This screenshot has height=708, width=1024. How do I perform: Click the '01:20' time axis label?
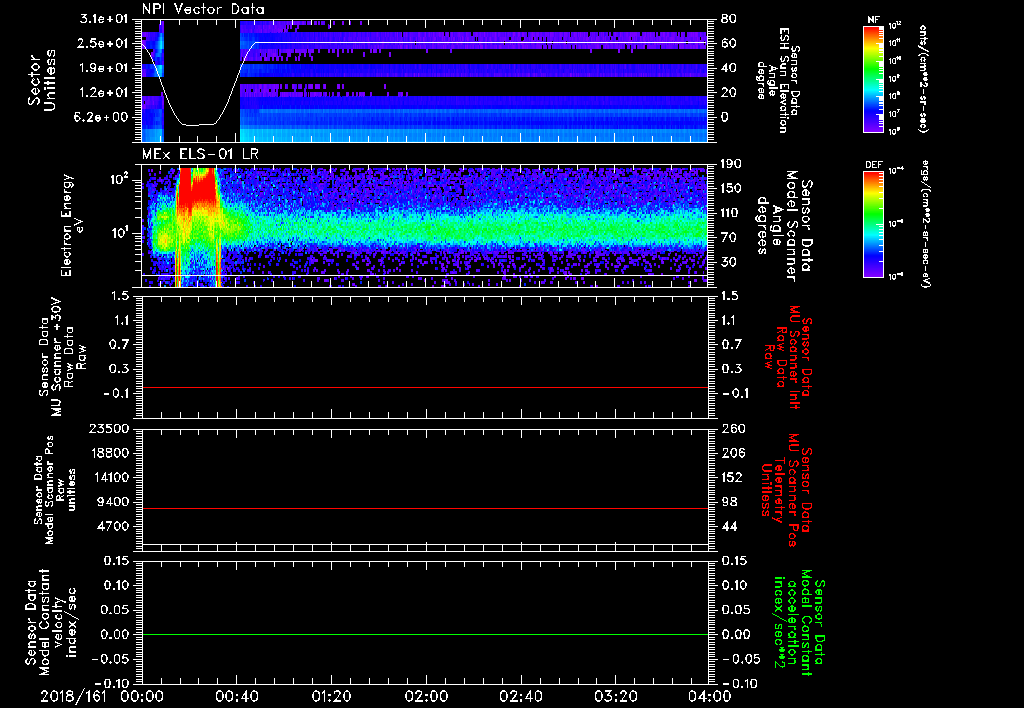pyautogui.click(x=331, y=696)
